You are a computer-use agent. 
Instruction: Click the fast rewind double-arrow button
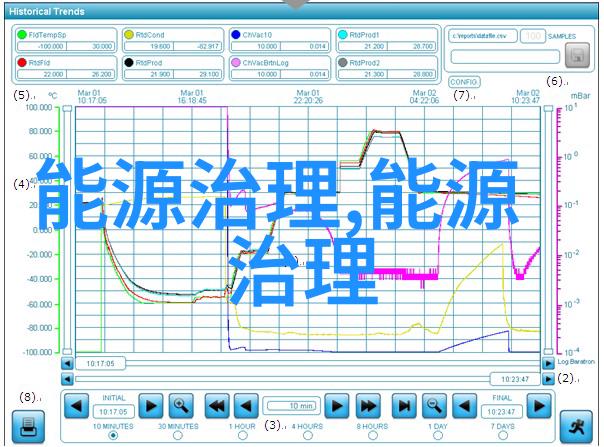point(216,405)
